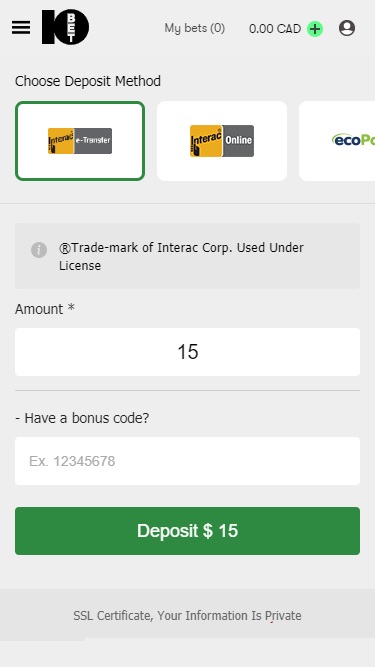Focus the Amount field showing 15

[188, 352]
